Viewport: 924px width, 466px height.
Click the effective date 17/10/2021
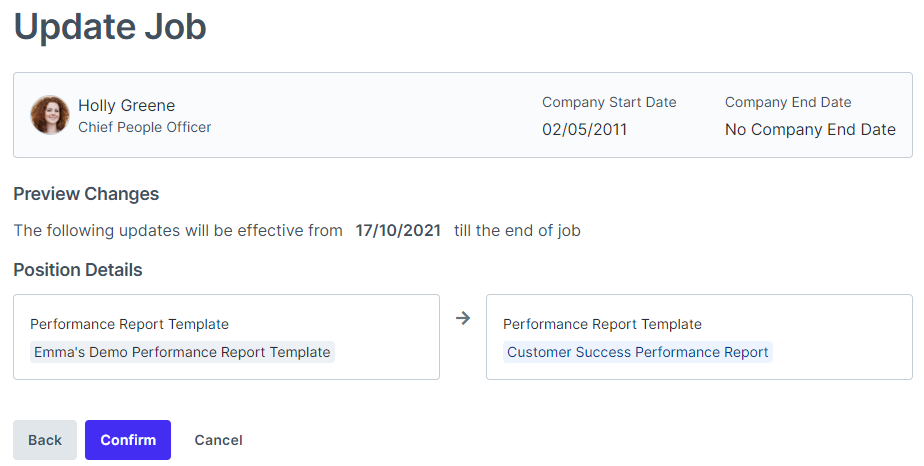click(x=398, y=230)
